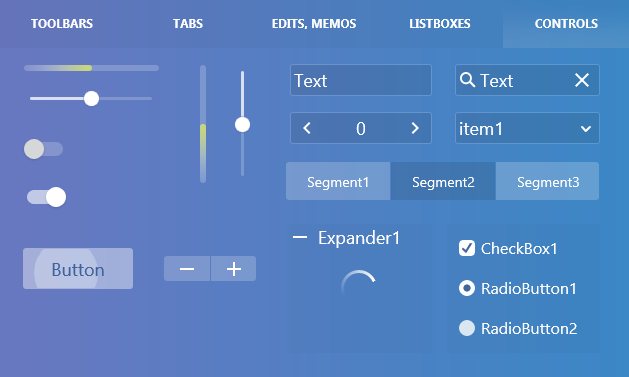Click the Button button
629x377 pixels.
[x=78, y=268]
